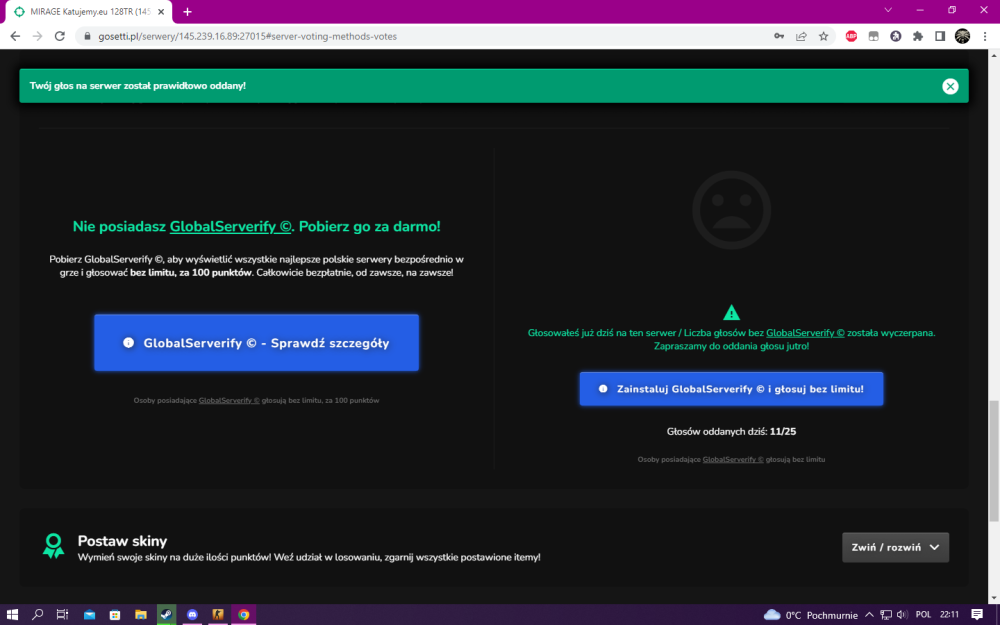Viewport: 1000px width, 625px height.
Task: Dismiss the green vote confirmation banner
Action: coord(950,86)
